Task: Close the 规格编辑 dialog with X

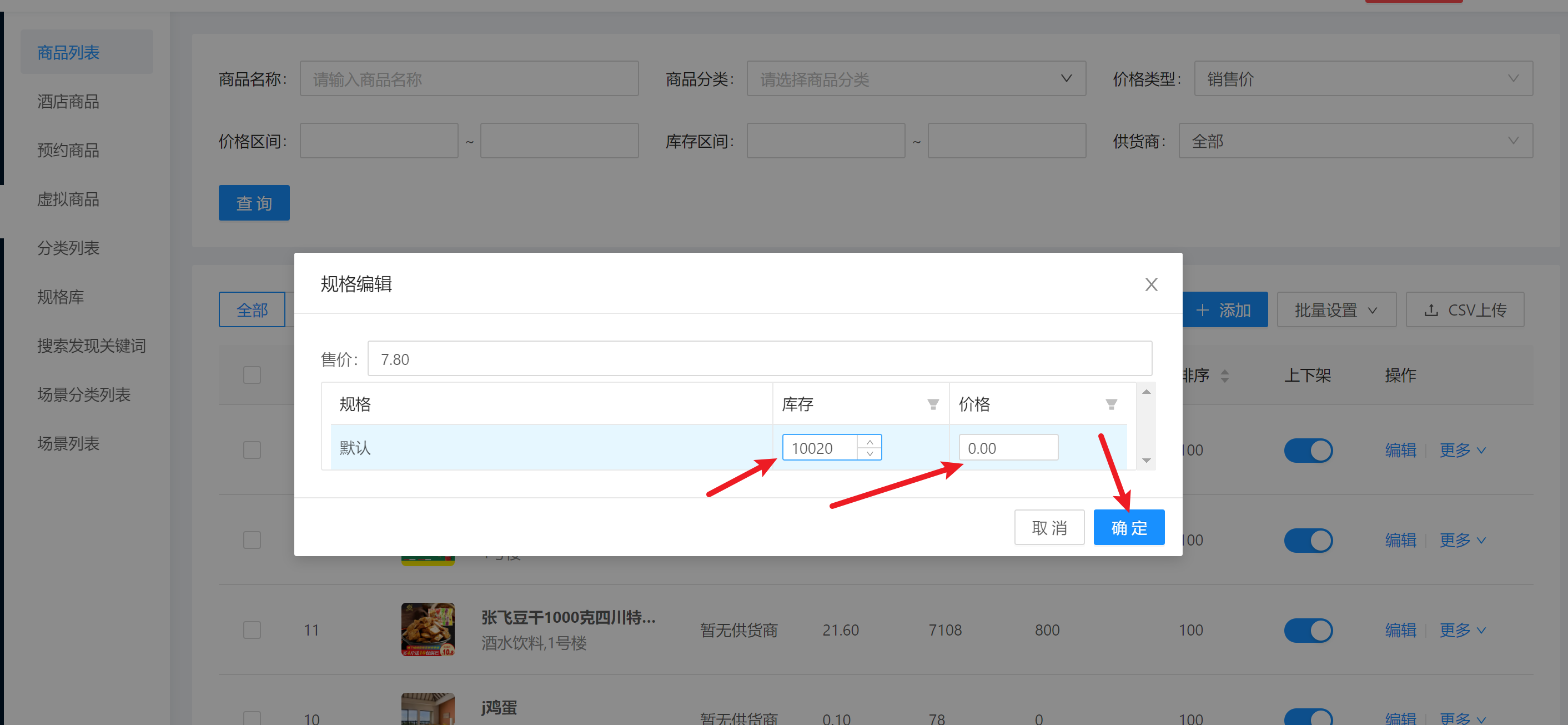Action: click(1150, 284)
